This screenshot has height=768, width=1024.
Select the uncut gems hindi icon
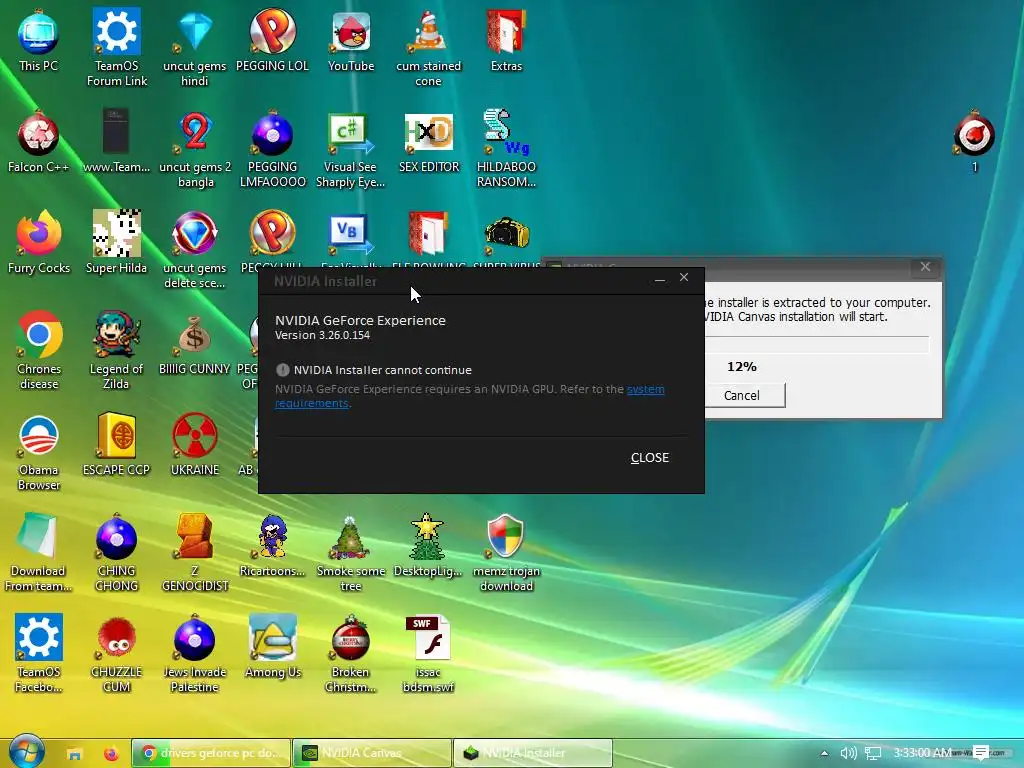195,47
